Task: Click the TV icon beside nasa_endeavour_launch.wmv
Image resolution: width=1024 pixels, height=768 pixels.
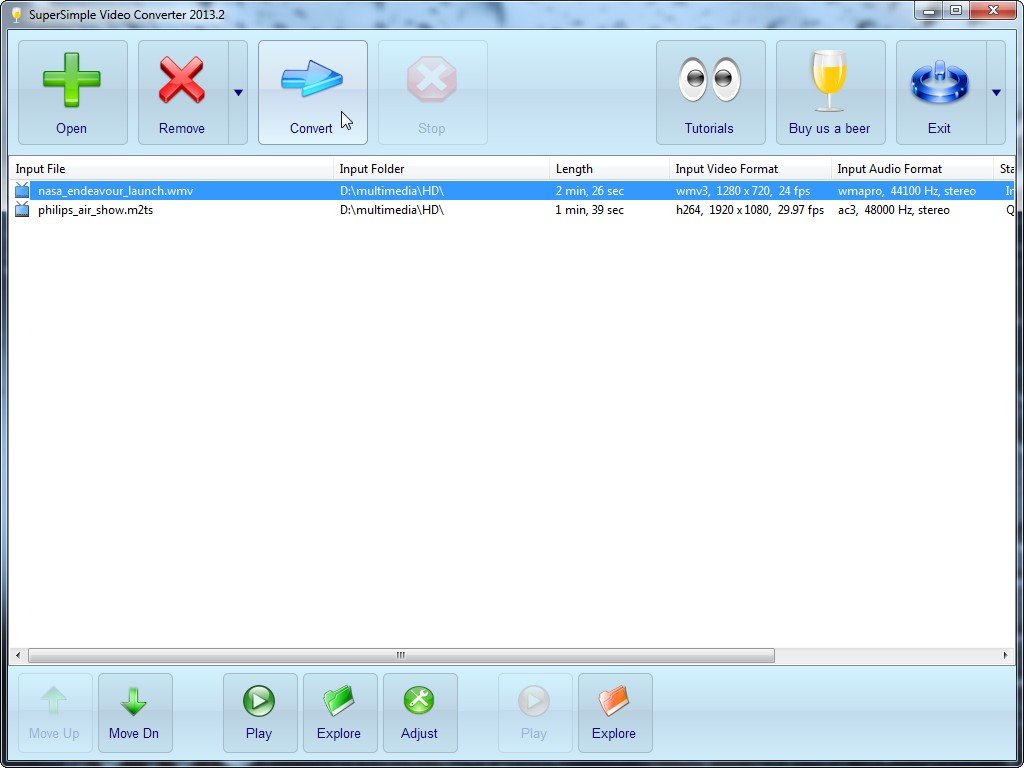Action: pyautogui.click(x=22, y=191)
